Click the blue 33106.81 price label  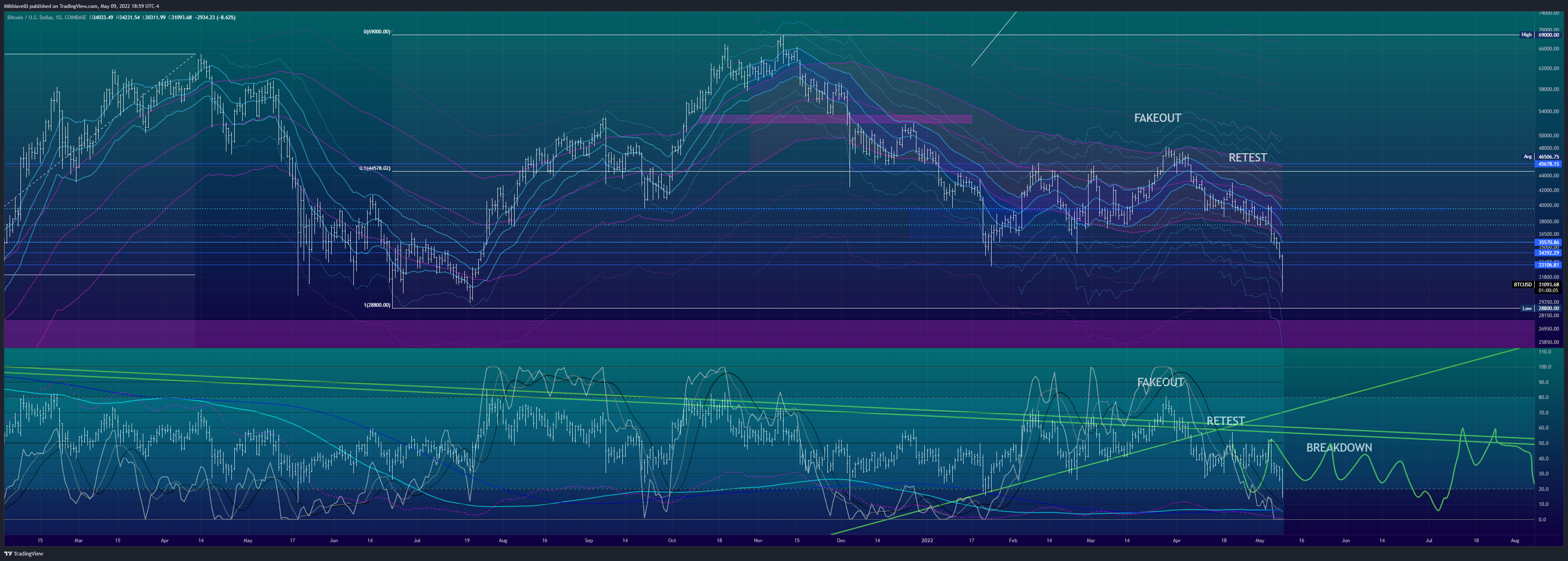[1548, 265]
